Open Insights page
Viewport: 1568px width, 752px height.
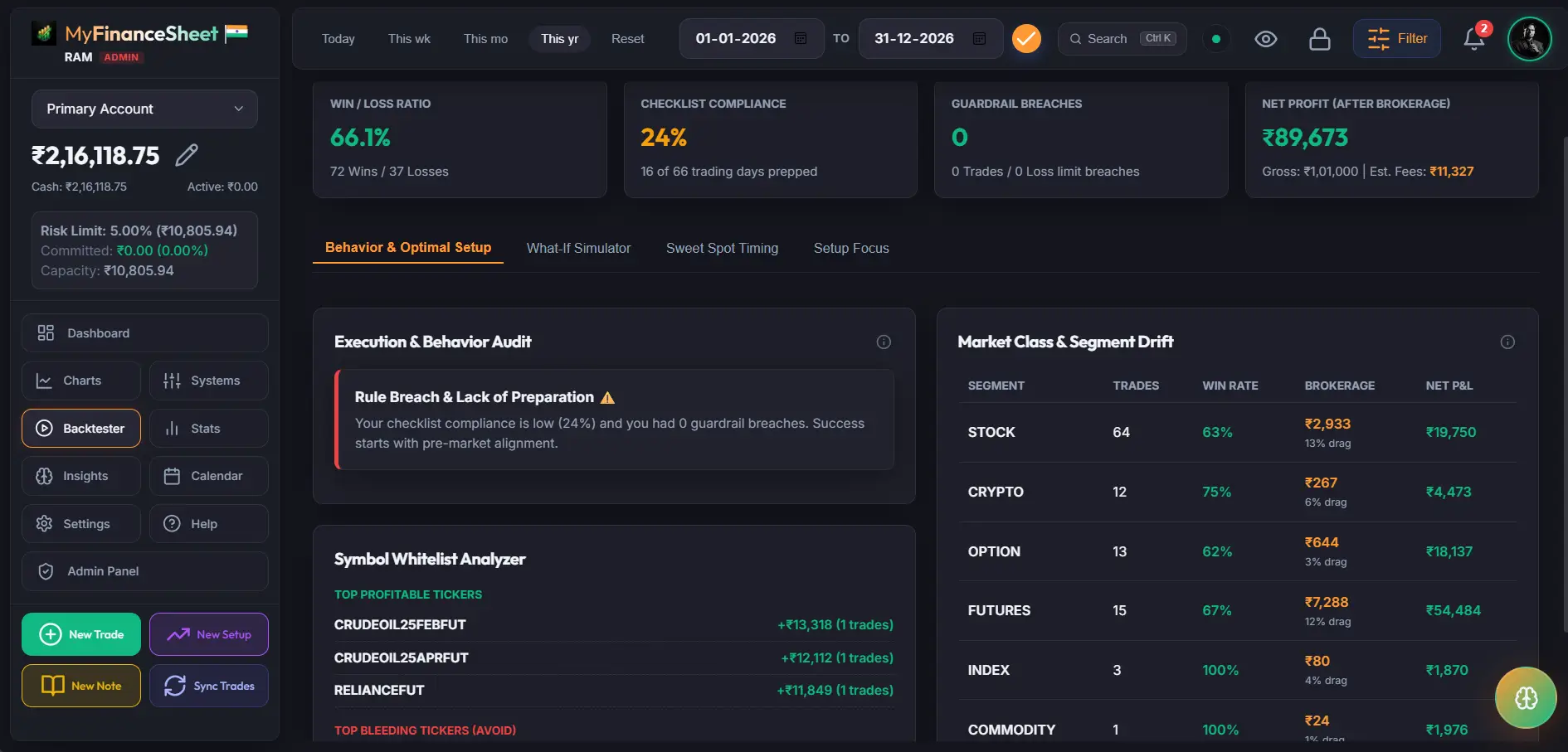[x=81, y=476]
